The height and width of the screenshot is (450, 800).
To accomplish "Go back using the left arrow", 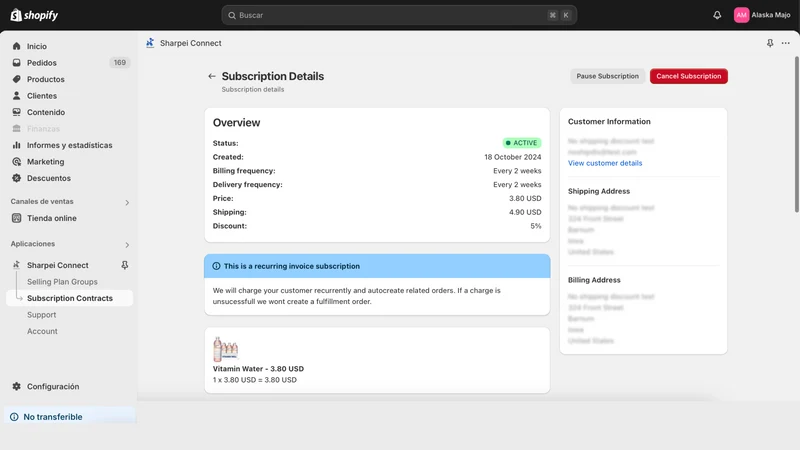I will click(x=212, y=76).
